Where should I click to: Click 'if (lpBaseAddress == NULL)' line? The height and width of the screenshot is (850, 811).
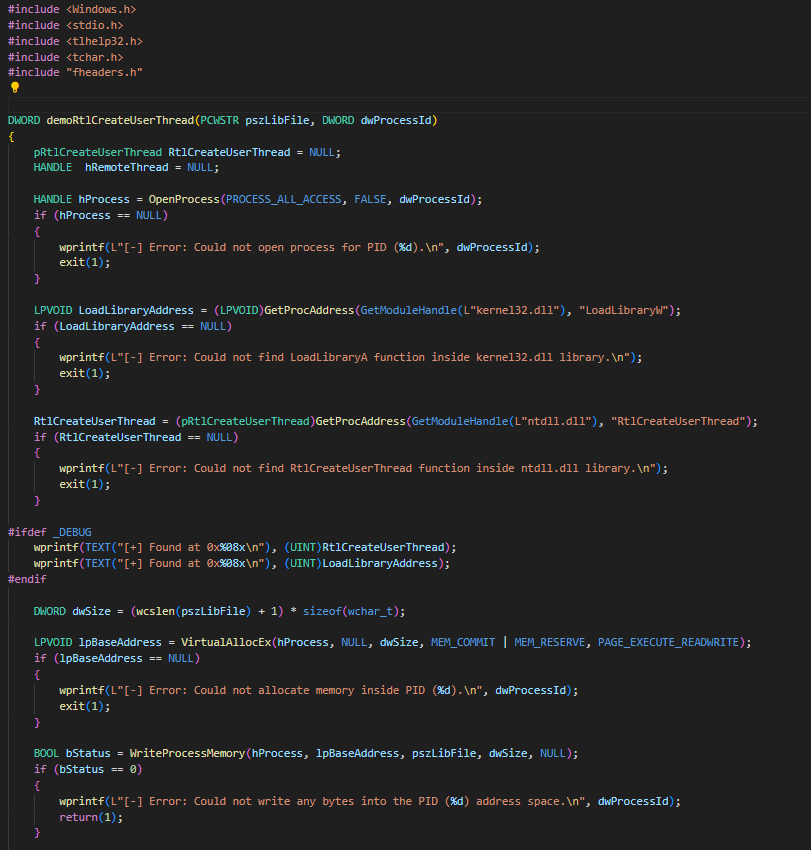(117, 658)
